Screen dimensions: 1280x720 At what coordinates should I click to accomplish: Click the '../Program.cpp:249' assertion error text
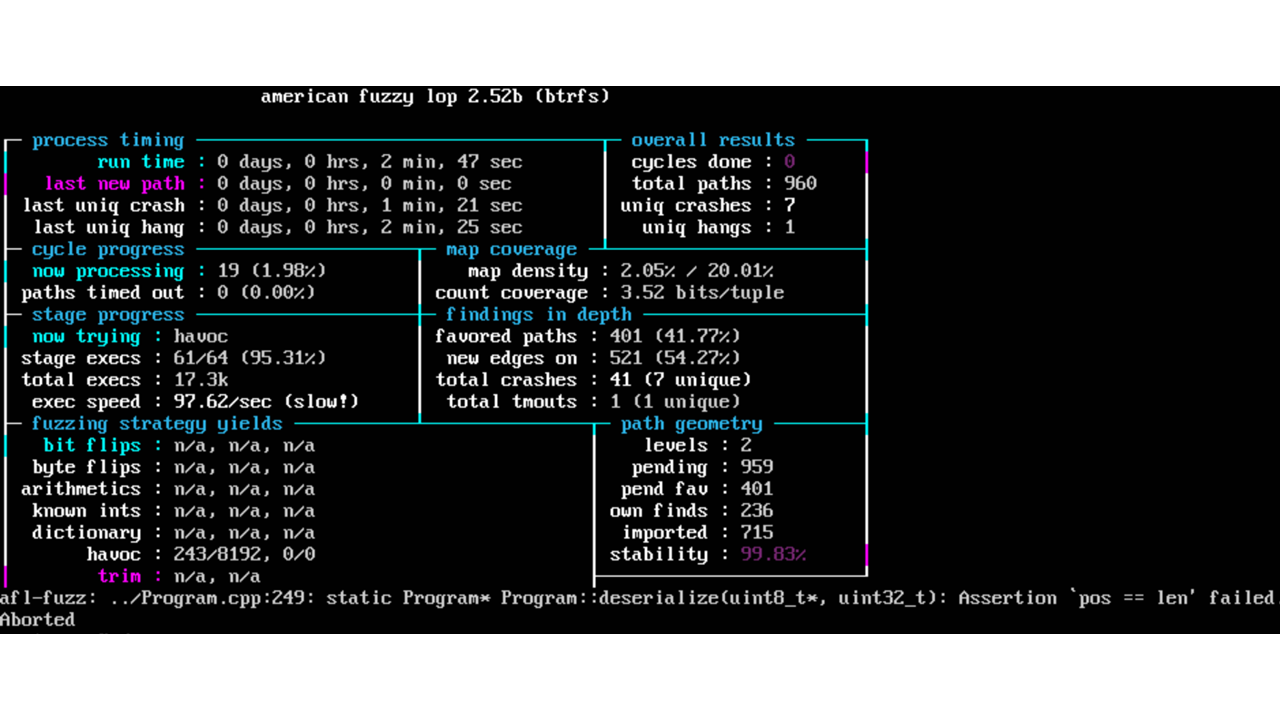click(194, 599)
